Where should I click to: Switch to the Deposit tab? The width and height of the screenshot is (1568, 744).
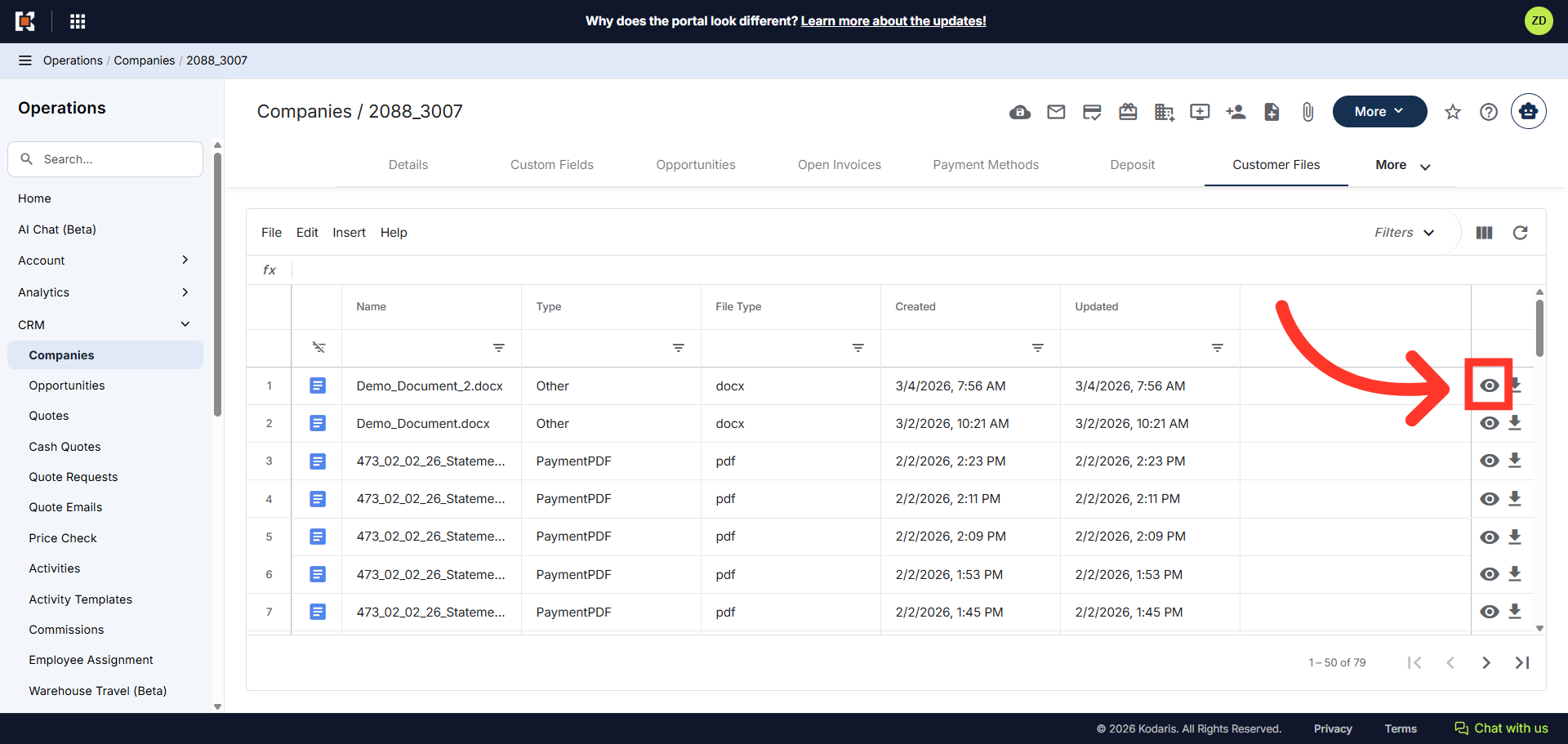1133,165
